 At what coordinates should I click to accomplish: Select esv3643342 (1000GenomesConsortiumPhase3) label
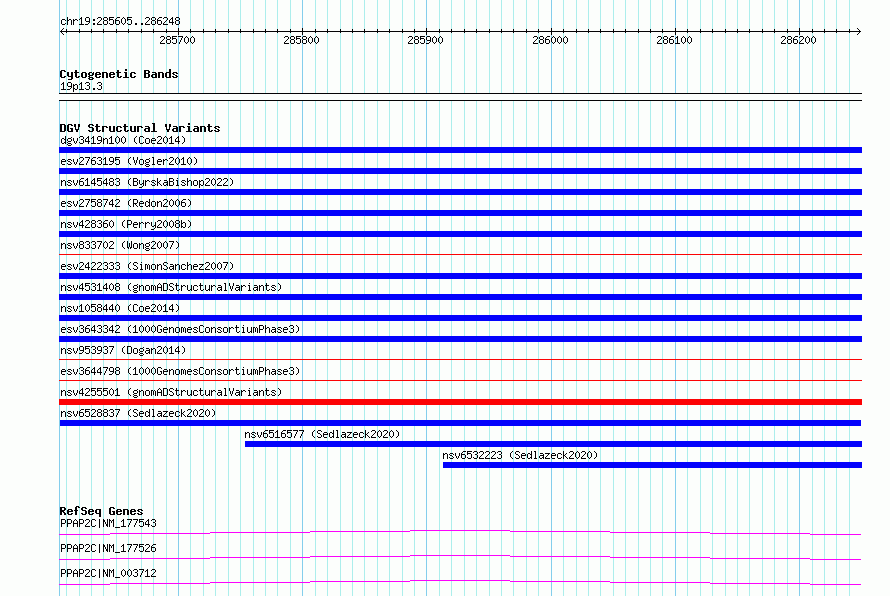pos(180,329)
